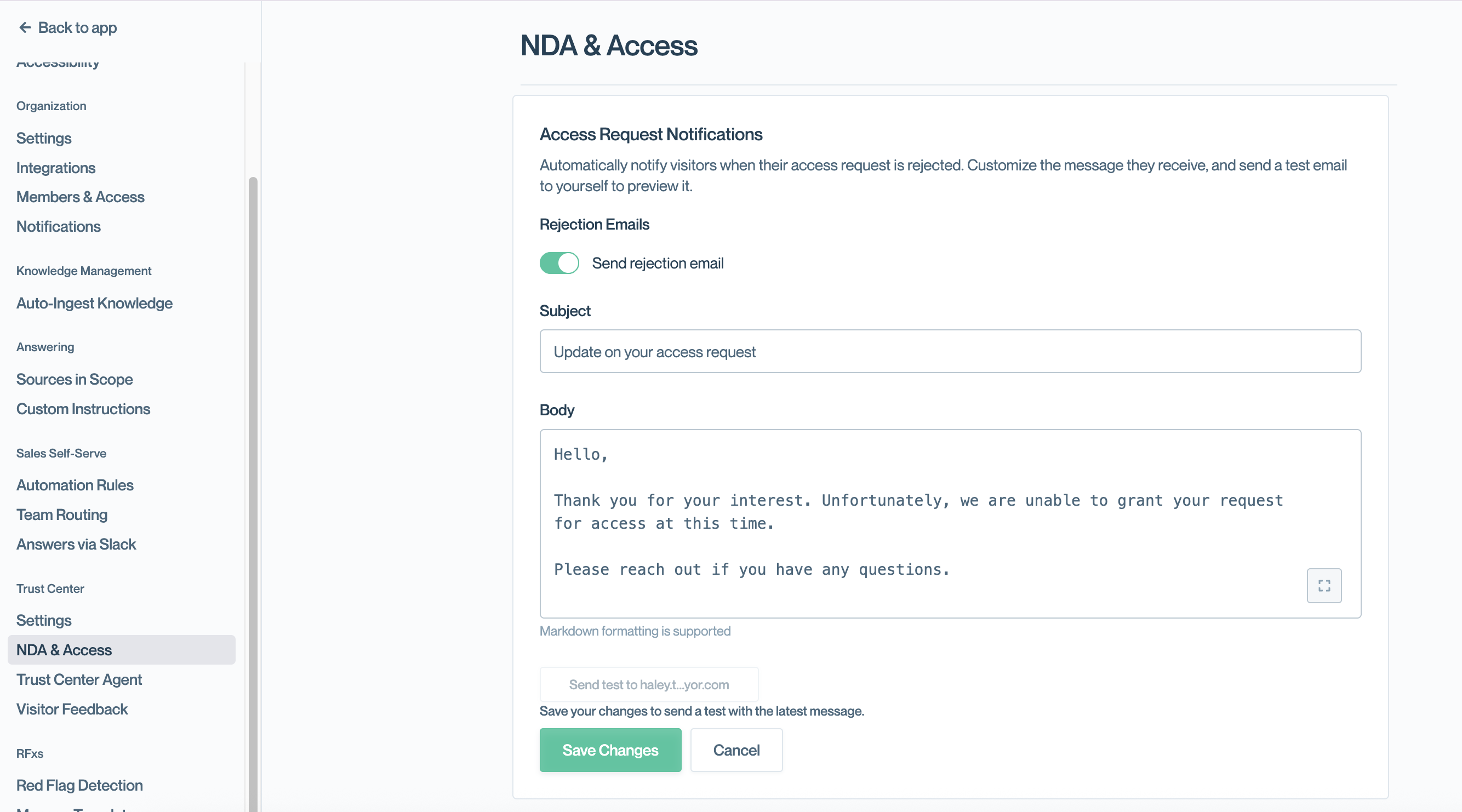Click the Rejection Emails heading
This screenshot has height=812, width=1462.
point(594,224)
